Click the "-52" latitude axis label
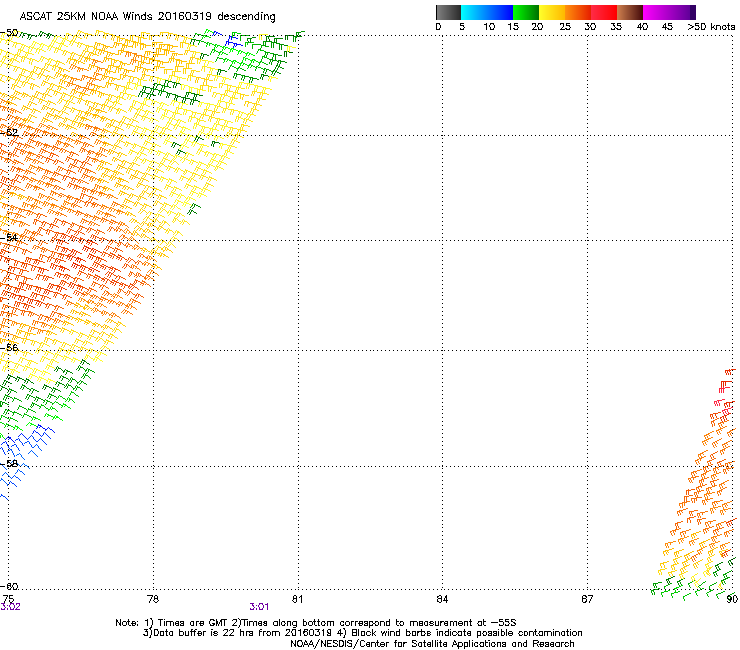The image size is (740, 650). (x=9, y=133)
